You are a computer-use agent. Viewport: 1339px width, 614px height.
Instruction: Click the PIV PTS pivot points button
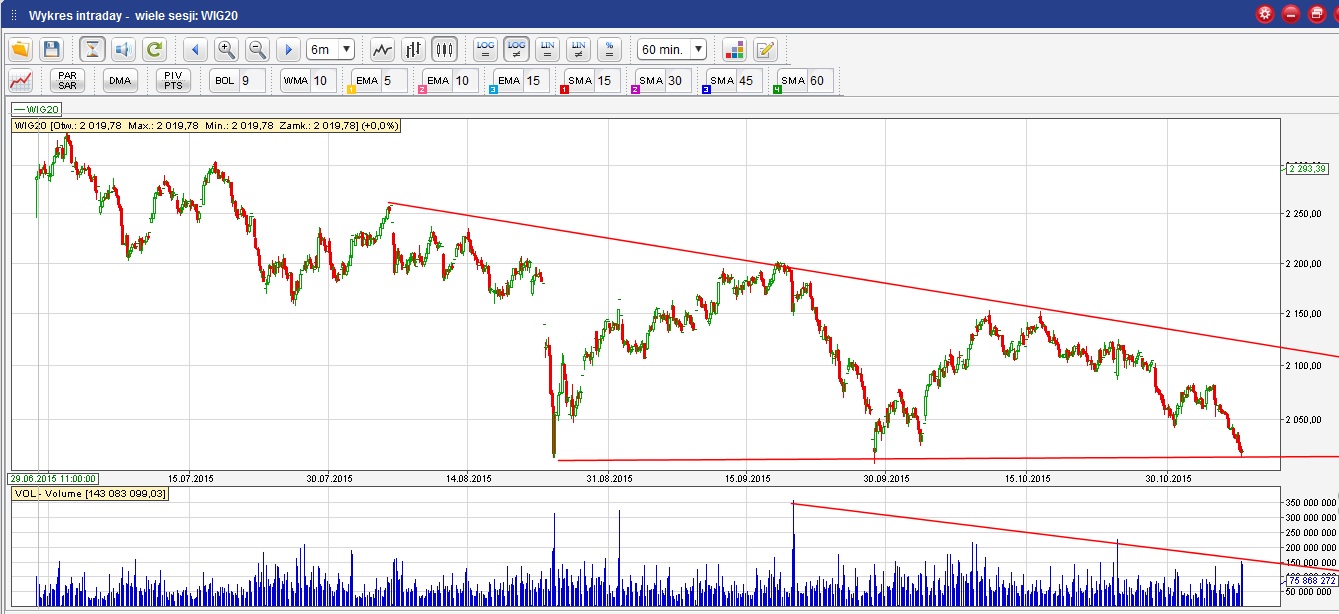click(x=172, y=81)
